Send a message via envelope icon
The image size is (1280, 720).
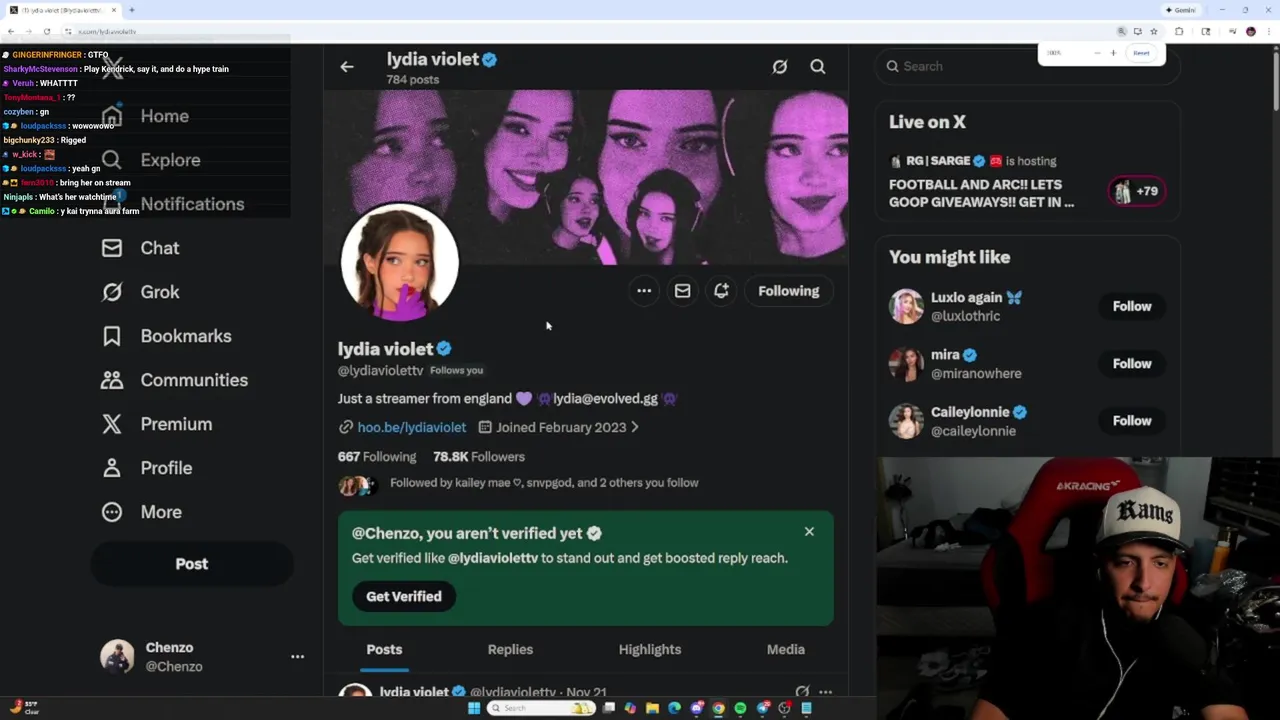(682, 291)
